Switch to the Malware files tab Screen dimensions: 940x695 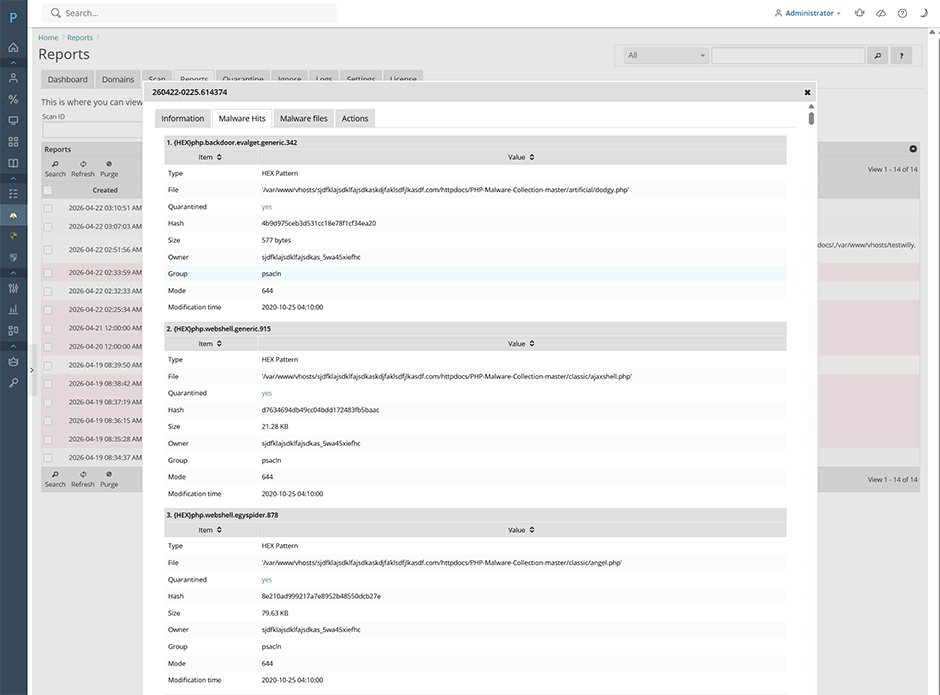coord(304,119)
